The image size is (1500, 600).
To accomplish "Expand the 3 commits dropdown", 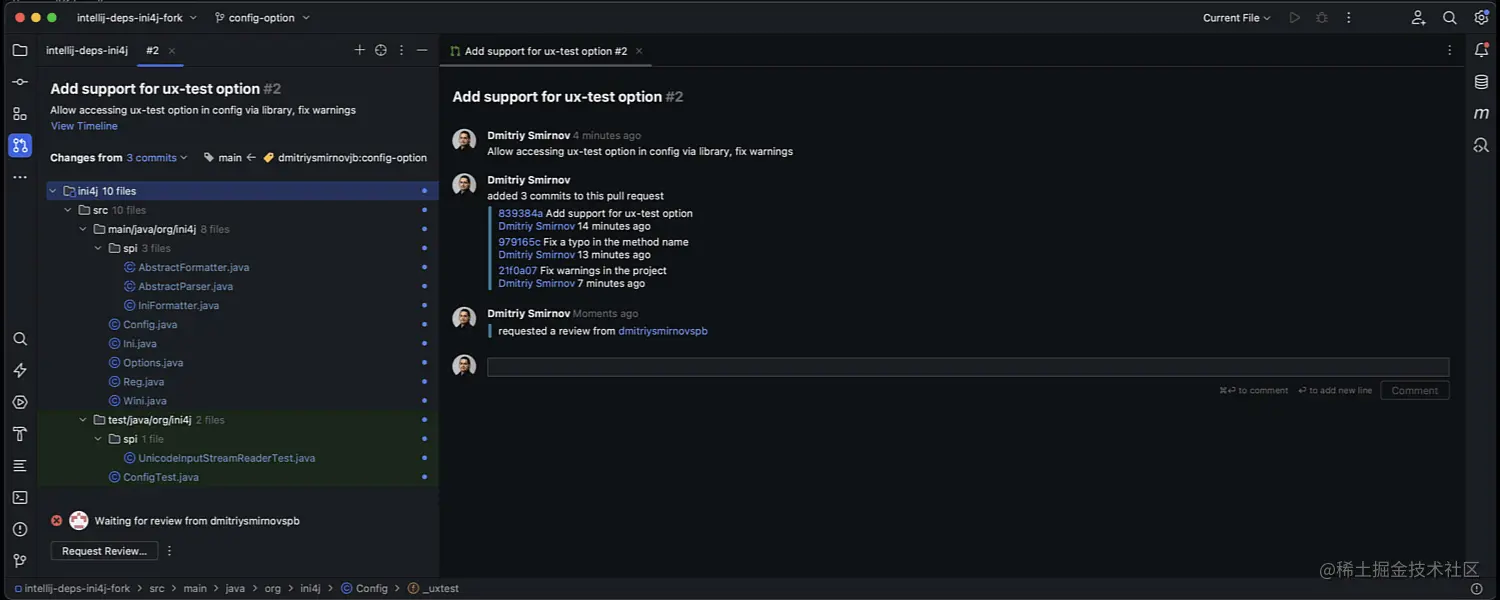I will [151, 157].
